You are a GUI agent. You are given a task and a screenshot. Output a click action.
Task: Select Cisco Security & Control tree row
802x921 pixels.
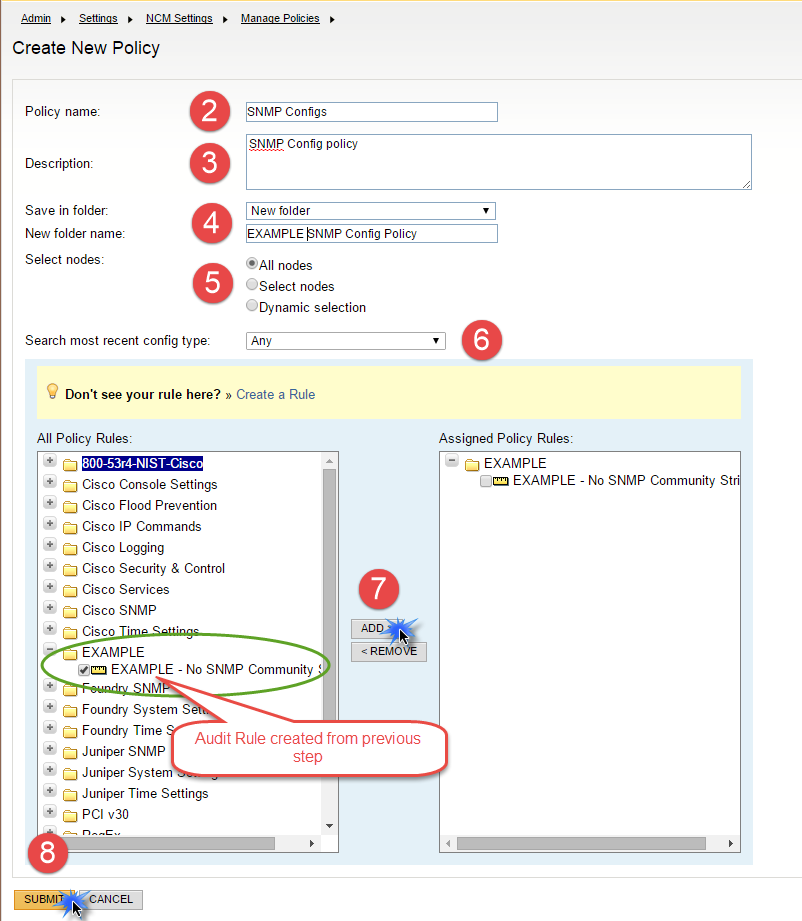coord(153,569)
